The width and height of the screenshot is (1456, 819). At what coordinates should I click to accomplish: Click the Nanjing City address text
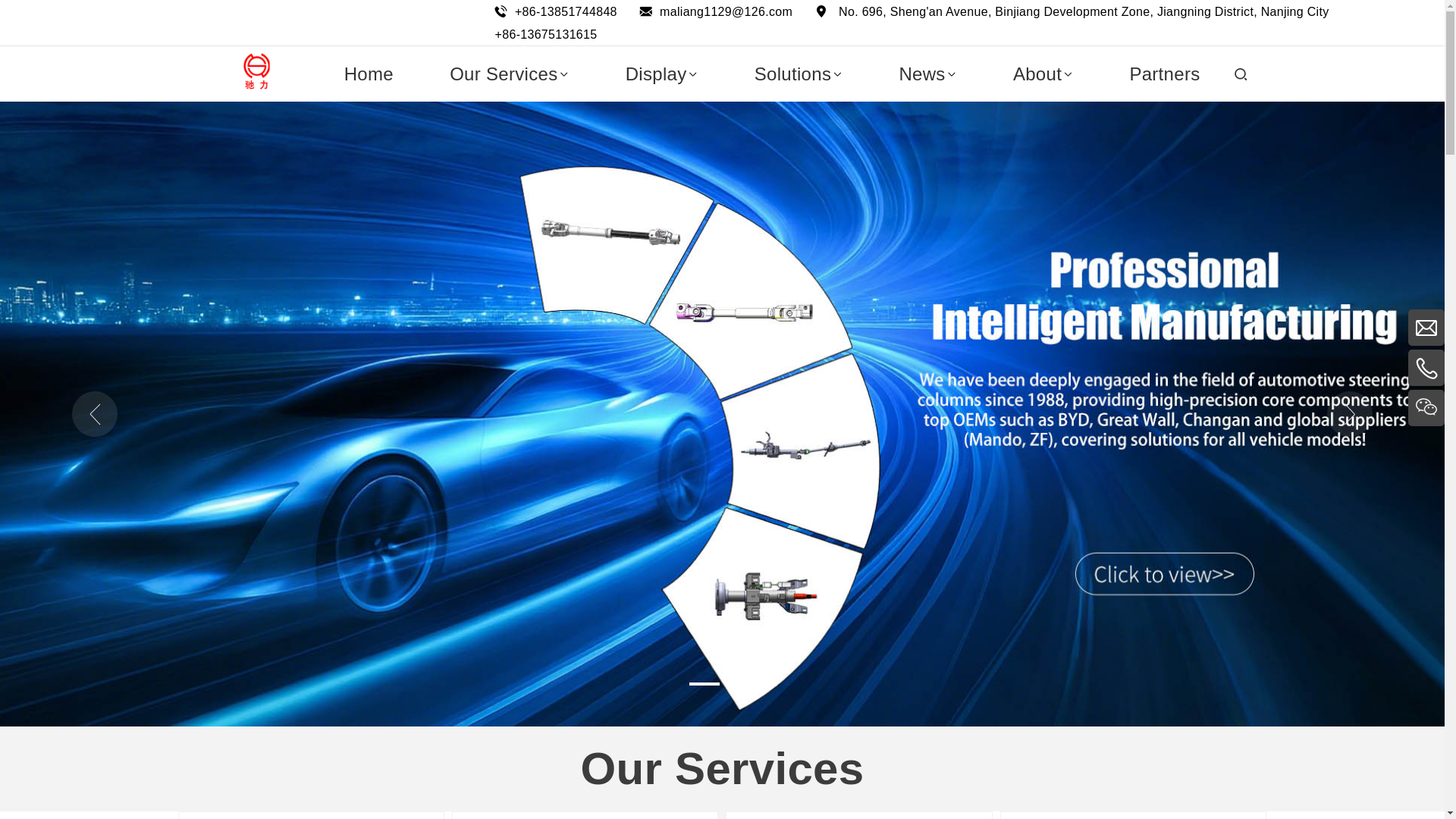tap(1084, 12)
